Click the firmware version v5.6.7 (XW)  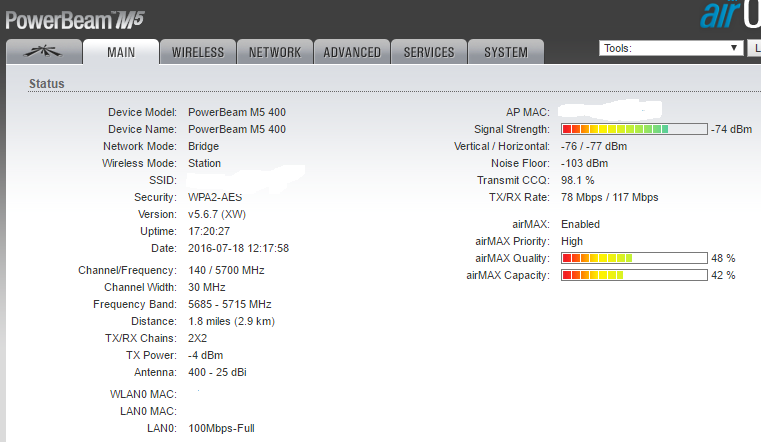pyautogui.click(x=216, y=214)
